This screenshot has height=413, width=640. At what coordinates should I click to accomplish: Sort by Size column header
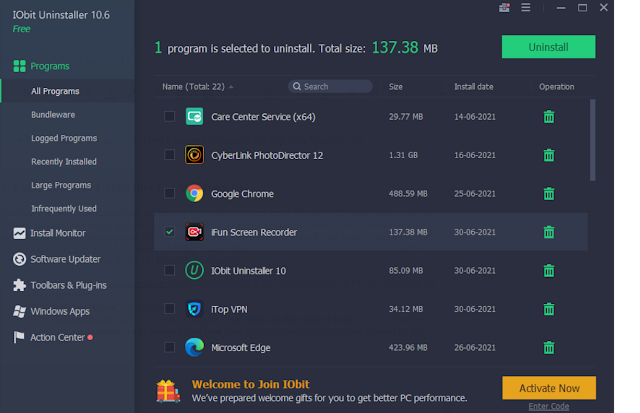396,87
